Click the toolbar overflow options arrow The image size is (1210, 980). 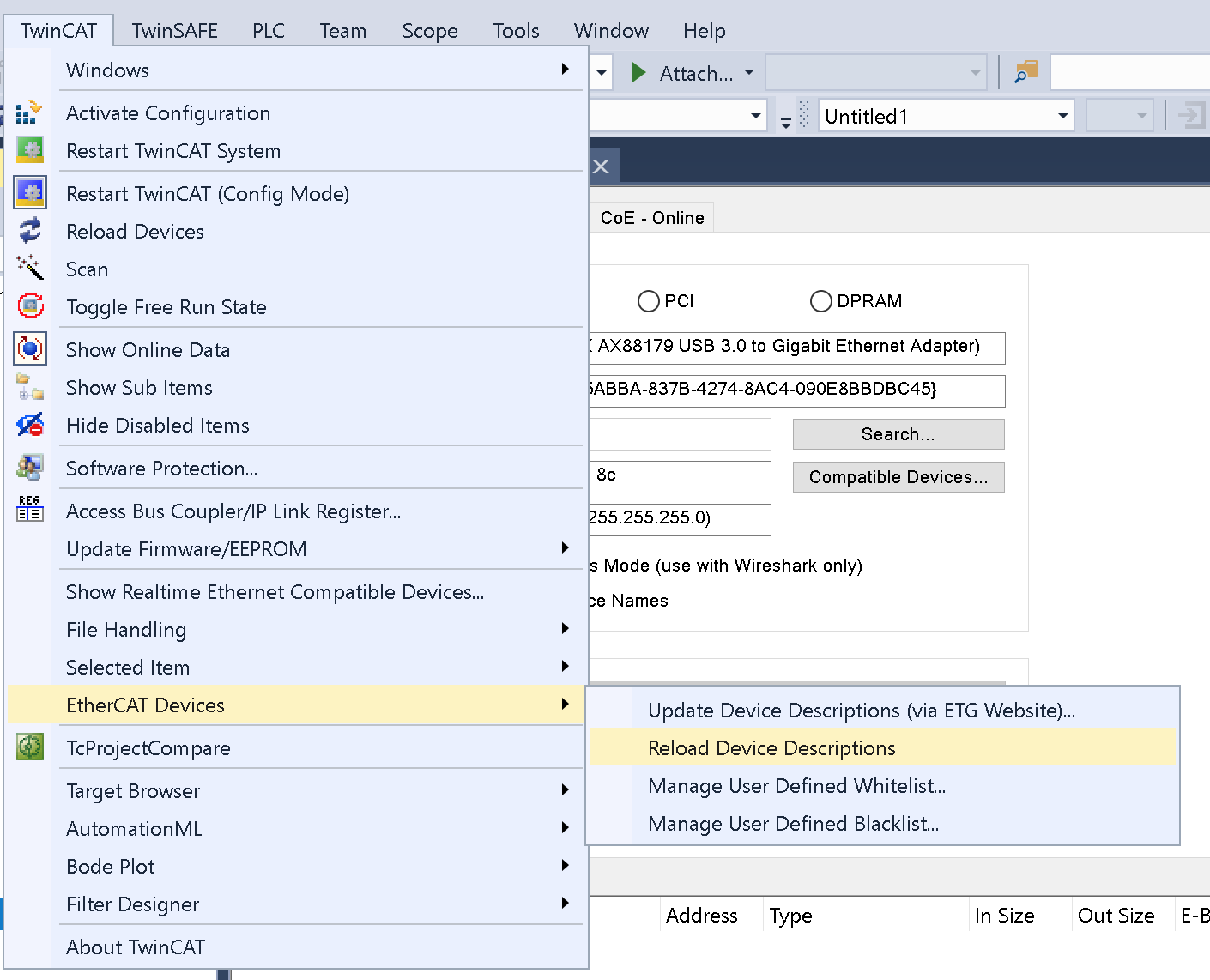786,123
